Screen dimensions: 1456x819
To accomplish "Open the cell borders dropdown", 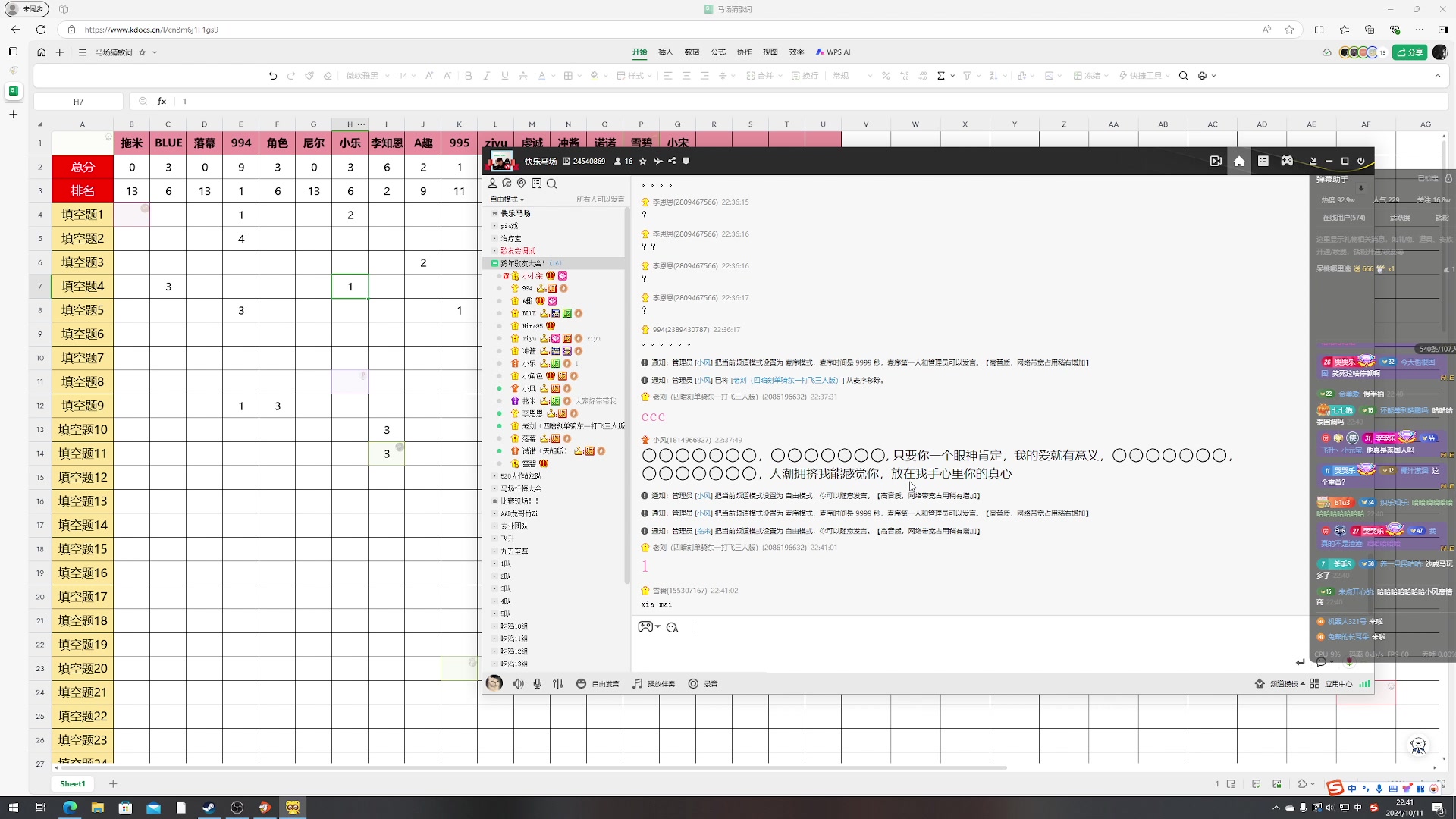I will pos(572,76).
